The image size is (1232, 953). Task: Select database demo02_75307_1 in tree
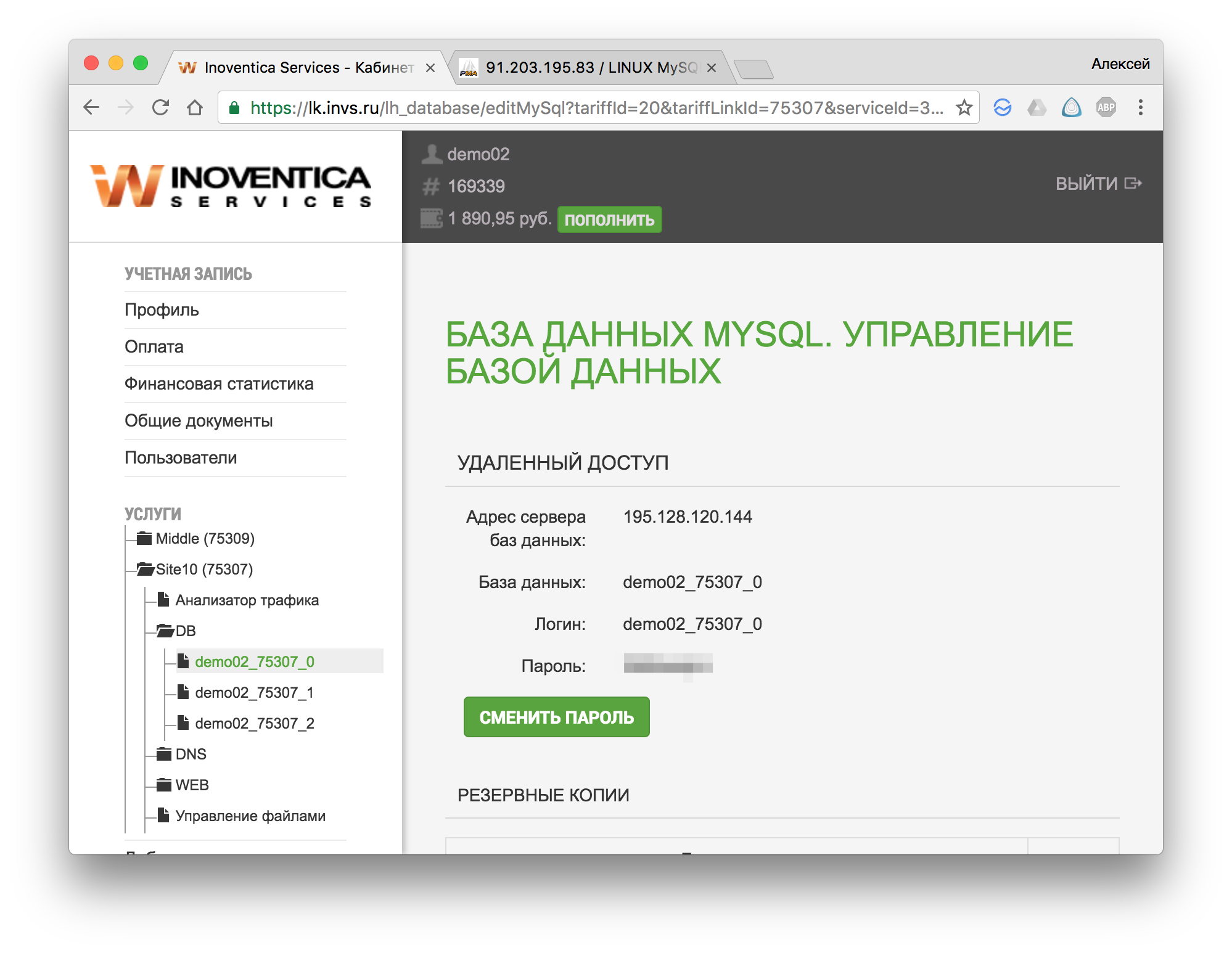pyautogui.click(x=254, y=693)
